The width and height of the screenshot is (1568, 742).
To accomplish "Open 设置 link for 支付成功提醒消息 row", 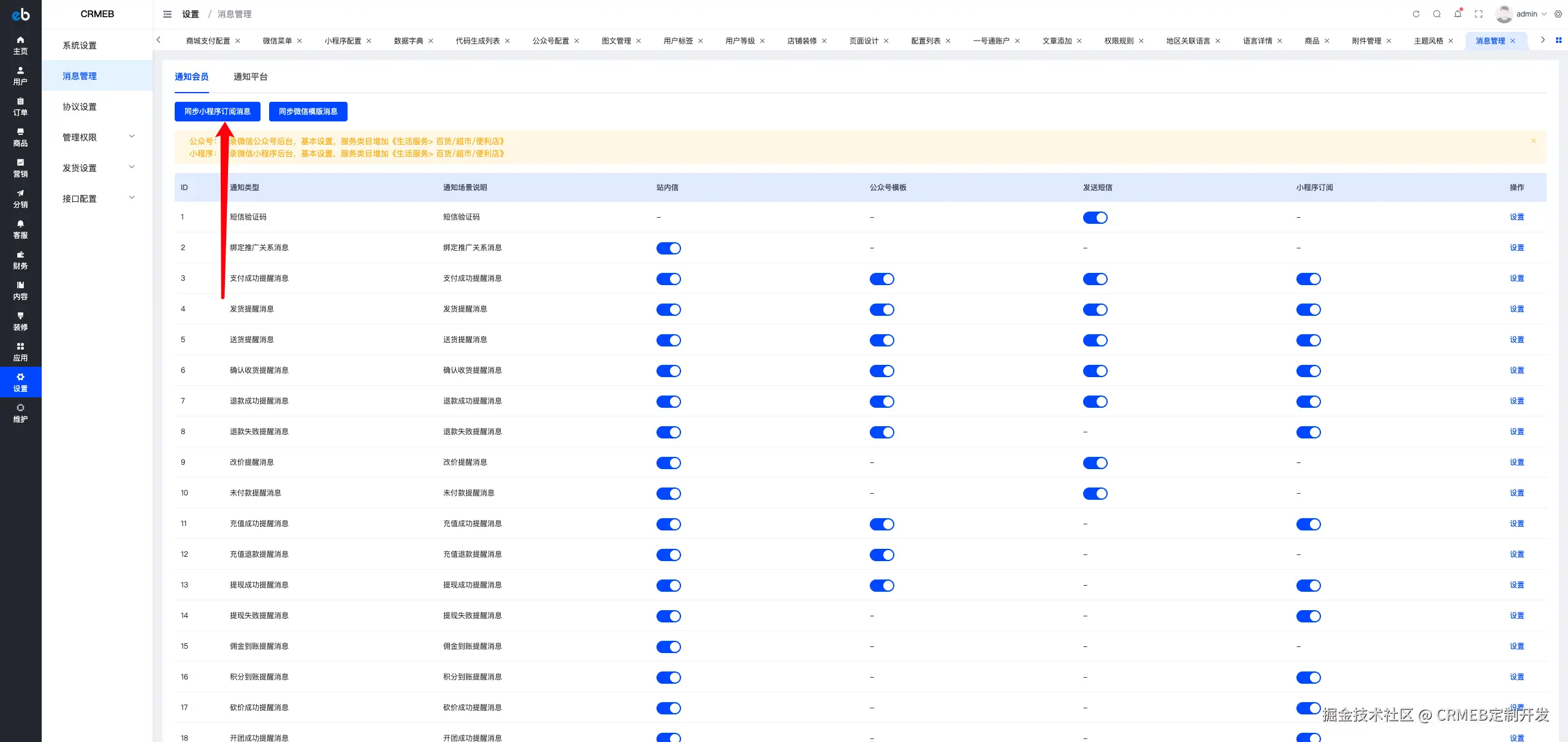I will coord(1517,278).
